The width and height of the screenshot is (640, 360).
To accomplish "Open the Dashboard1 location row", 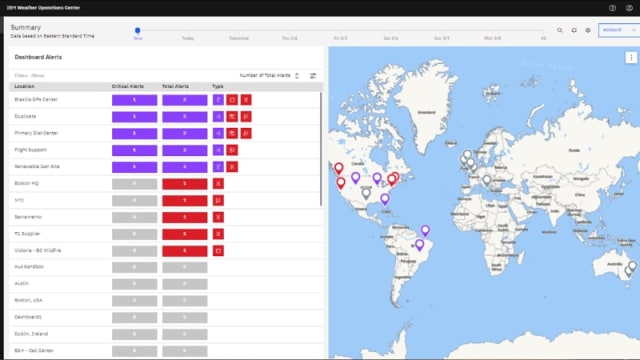I will click(28, 317).
